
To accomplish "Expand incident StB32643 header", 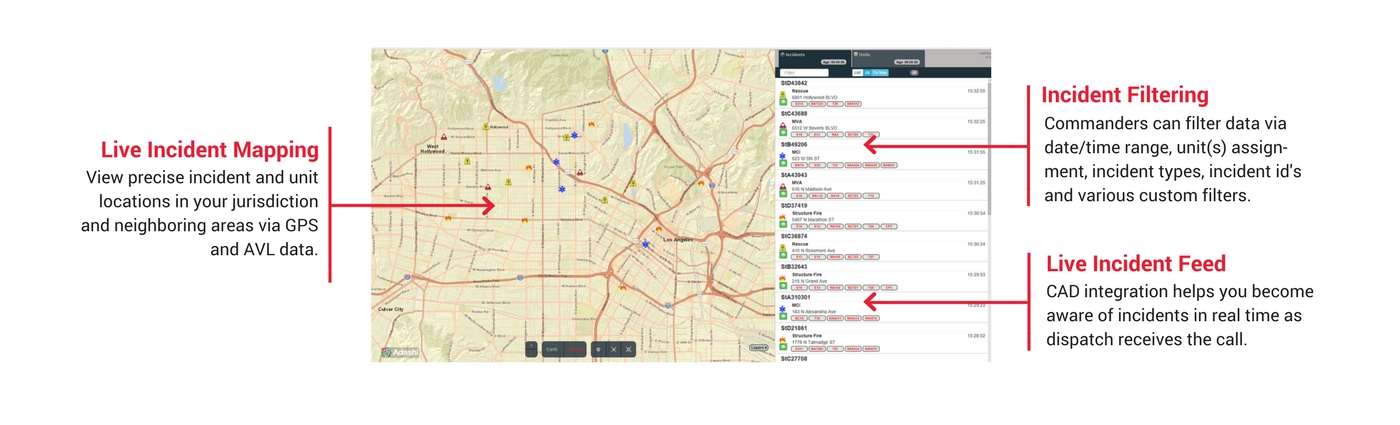I will coord(795,267).
